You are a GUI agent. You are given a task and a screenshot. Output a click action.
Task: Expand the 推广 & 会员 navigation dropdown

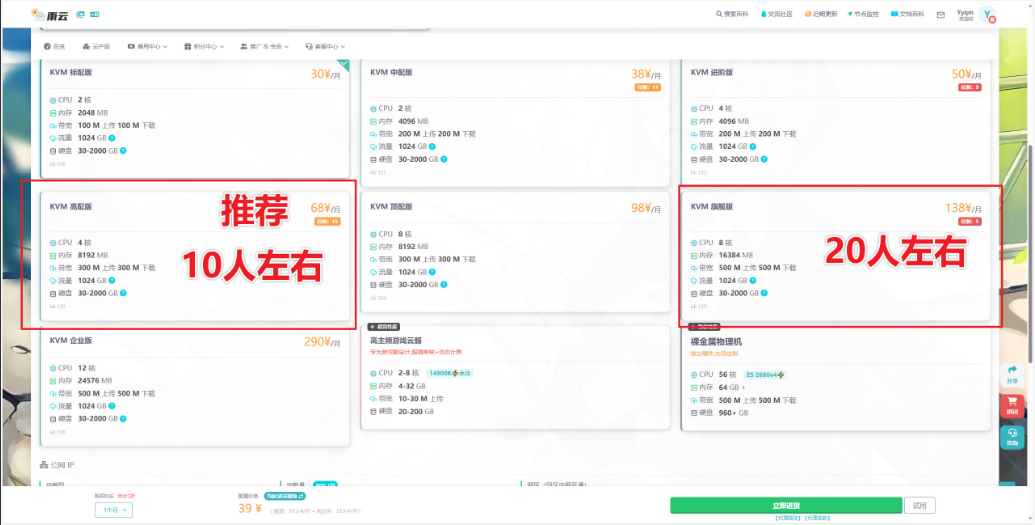tap(264, 46)
